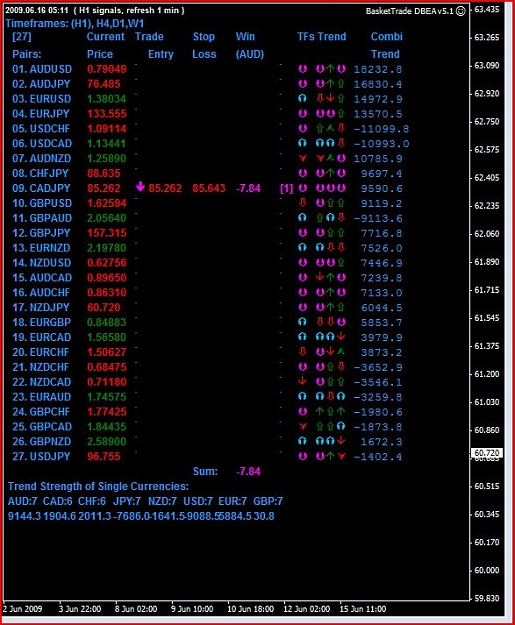515x625 pixels.
Task: Click the 15 Jun 11:00 time axis label
Action: pos(363,609)
